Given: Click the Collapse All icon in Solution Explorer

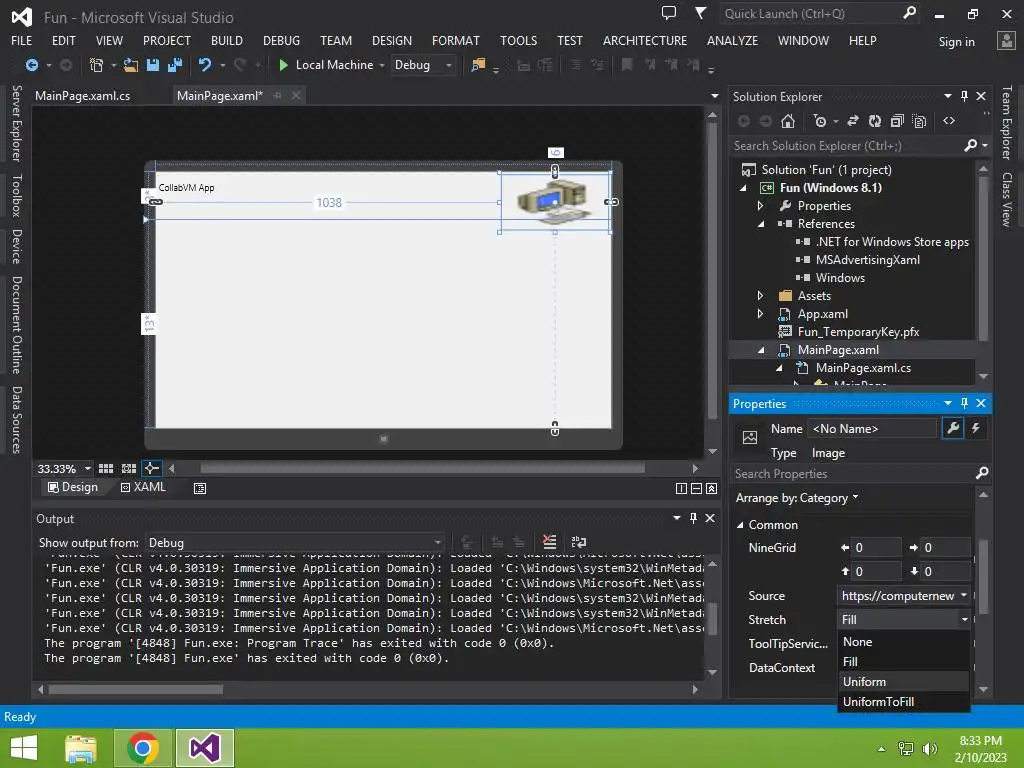Looking at the screenshot, I should [x=897, y=121].
